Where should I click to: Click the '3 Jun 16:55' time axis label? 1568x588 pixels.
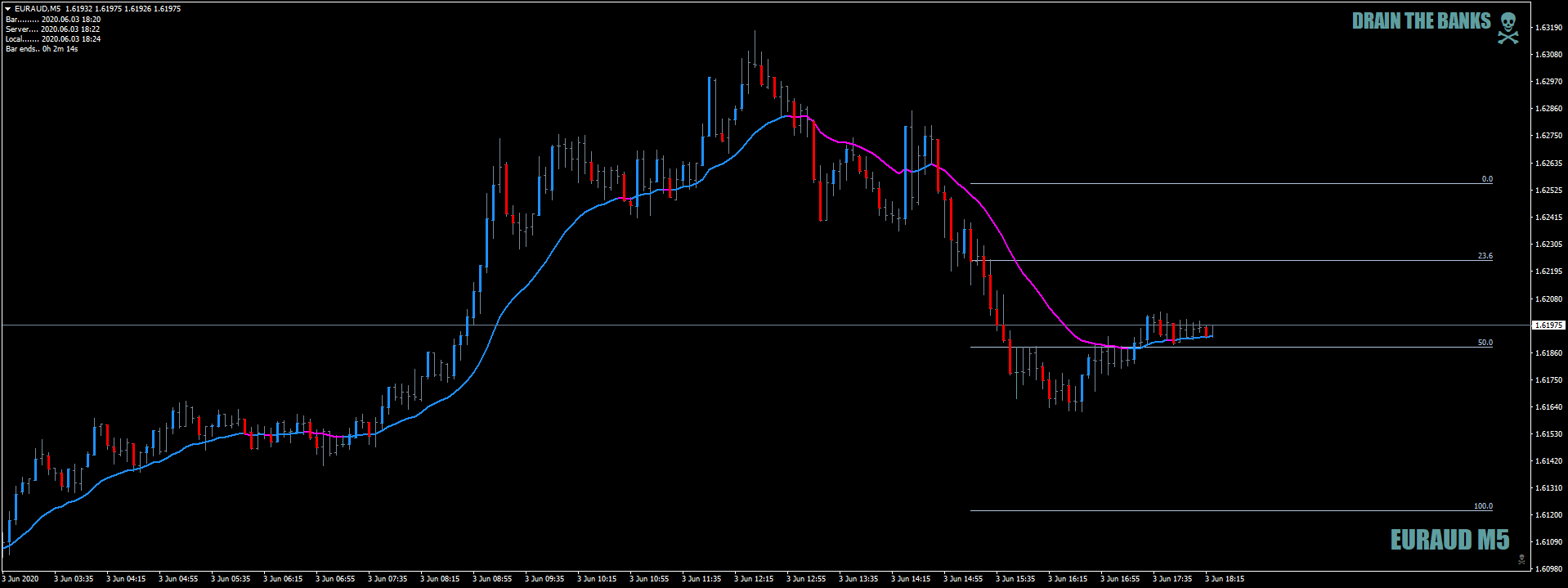pyautogui.click(x=1120, y=579)
